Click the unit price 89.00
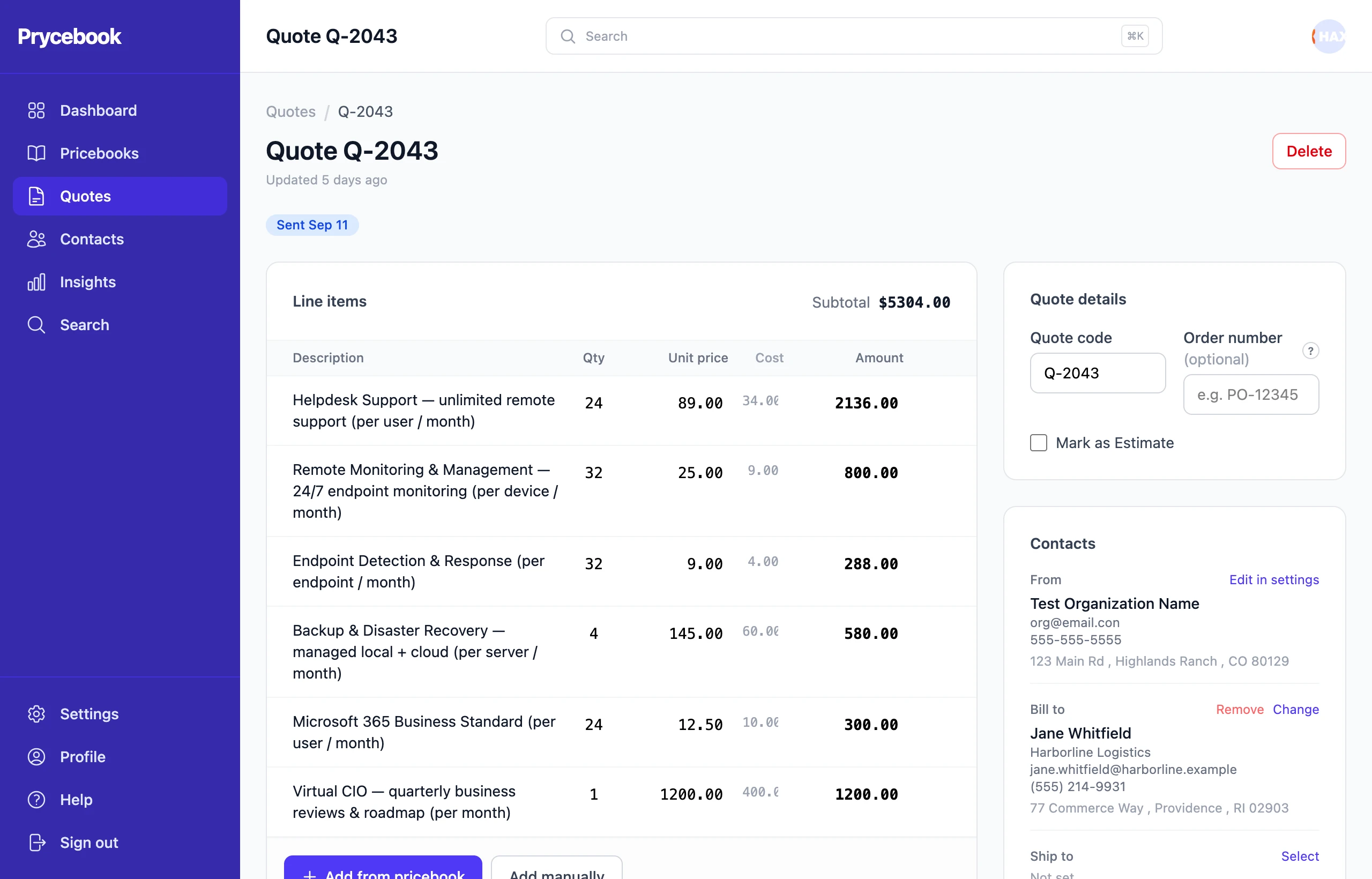 click(x=700, y=403)
